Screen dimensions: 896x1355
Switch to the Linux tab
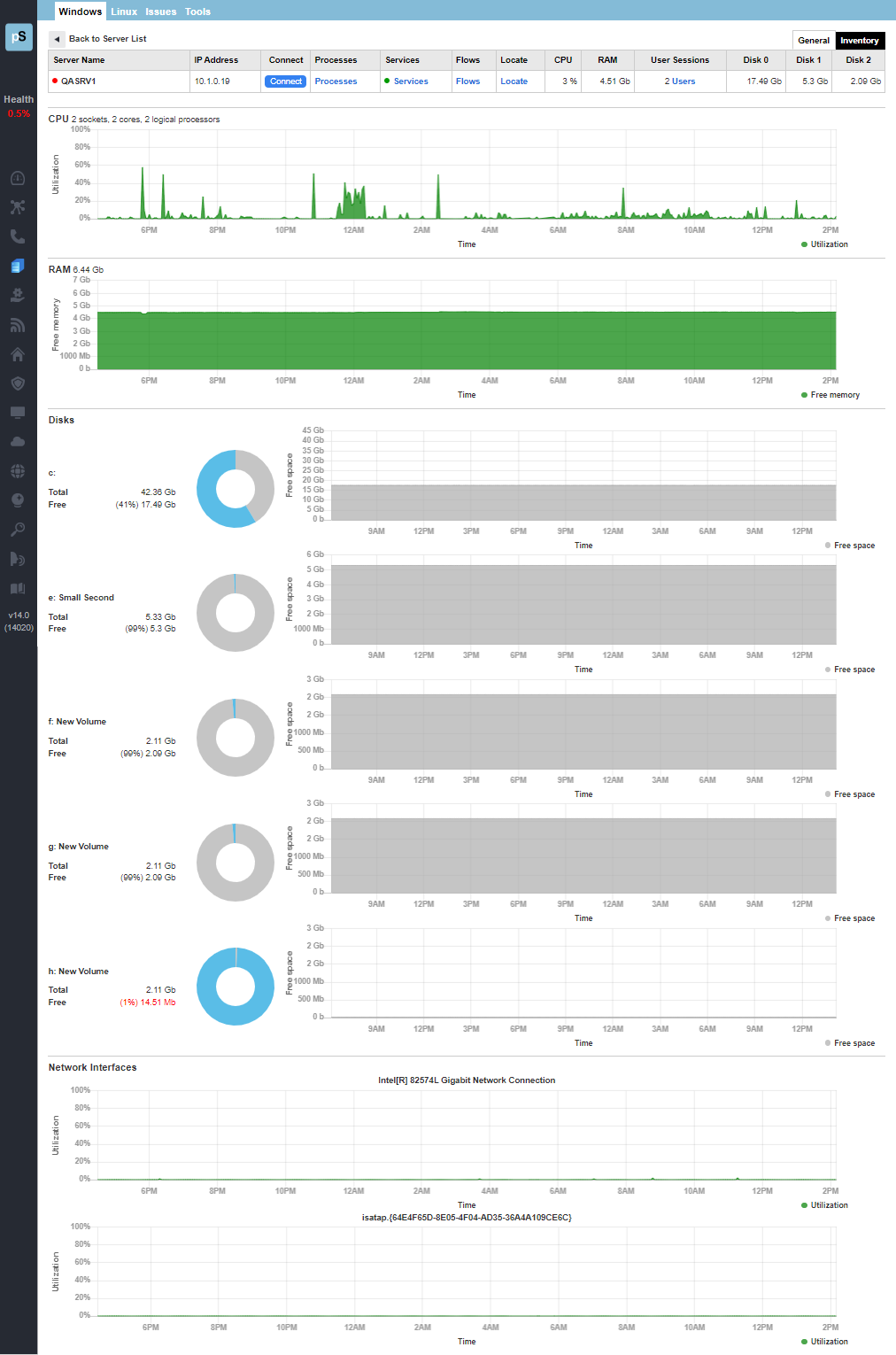coord(124,12)
